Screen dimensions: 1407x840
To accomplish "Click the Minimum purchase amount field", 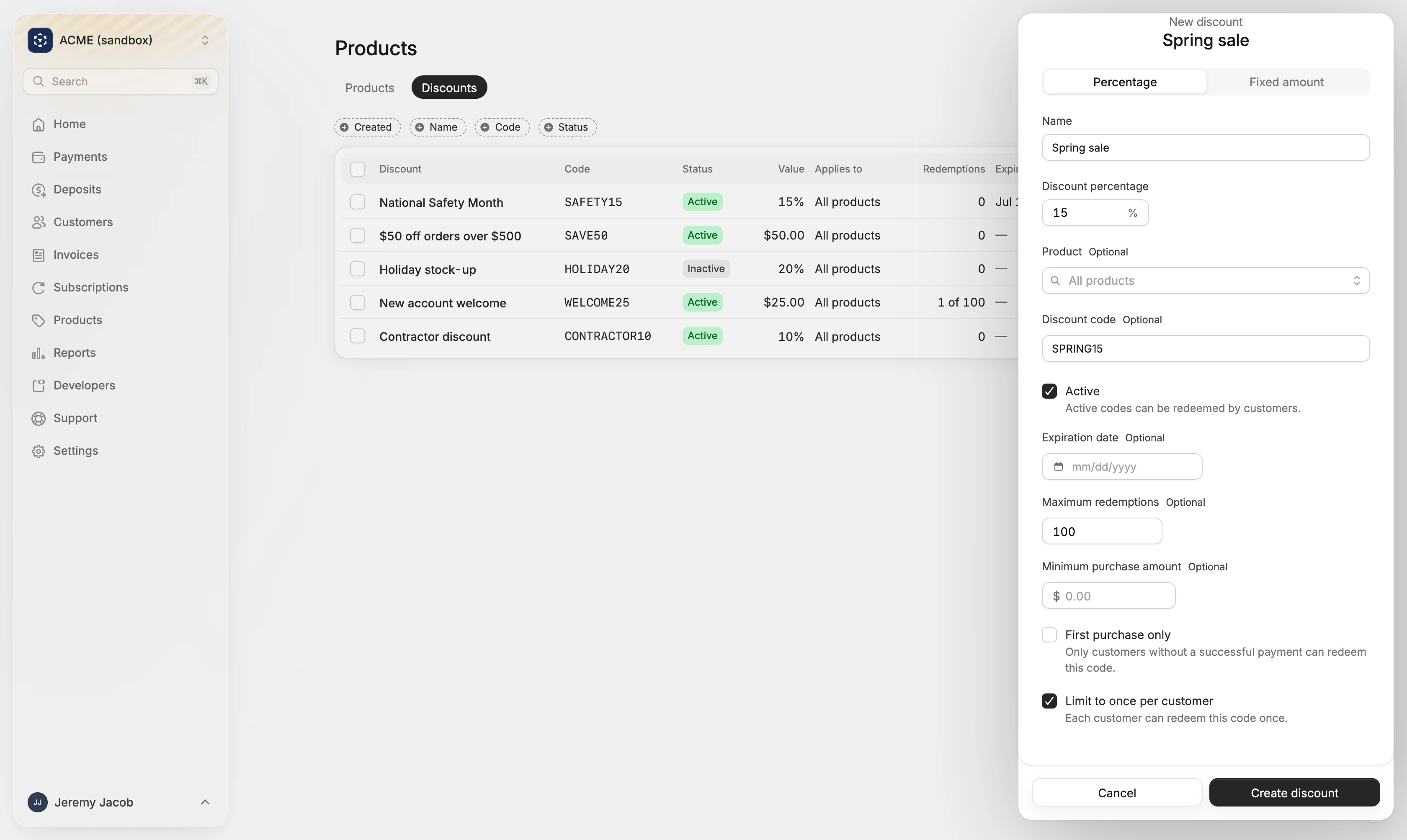I will 1108,596.
